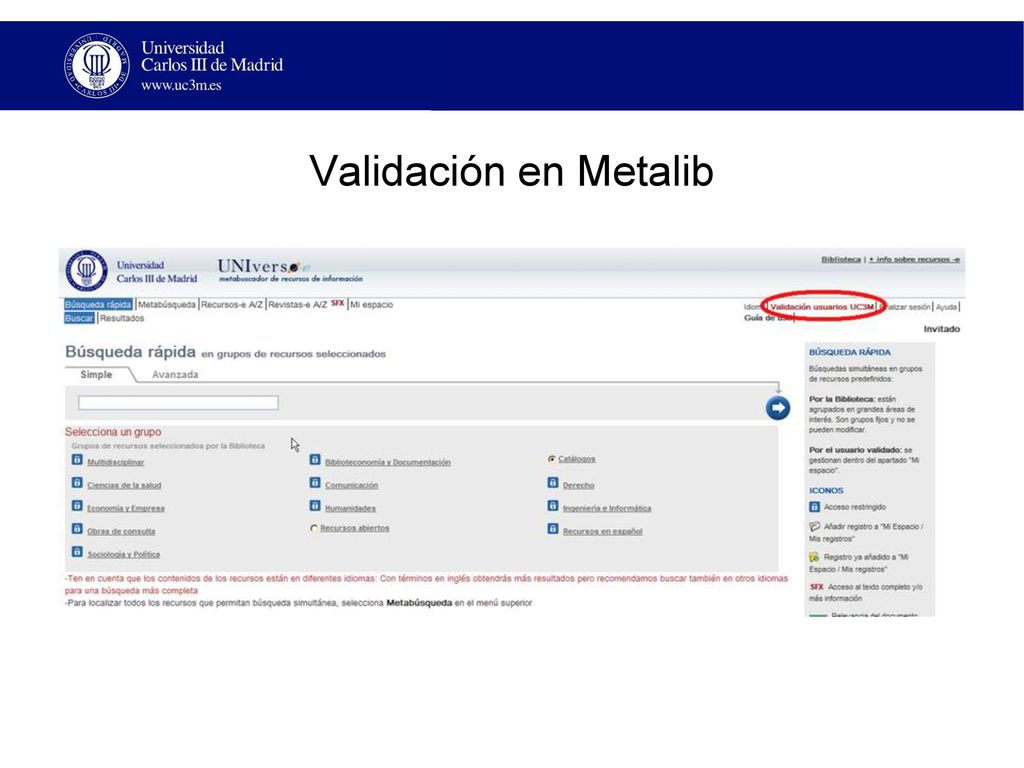Click inside the quick search text box
This screenshot has height=768, width=1024.
point(178,402)
